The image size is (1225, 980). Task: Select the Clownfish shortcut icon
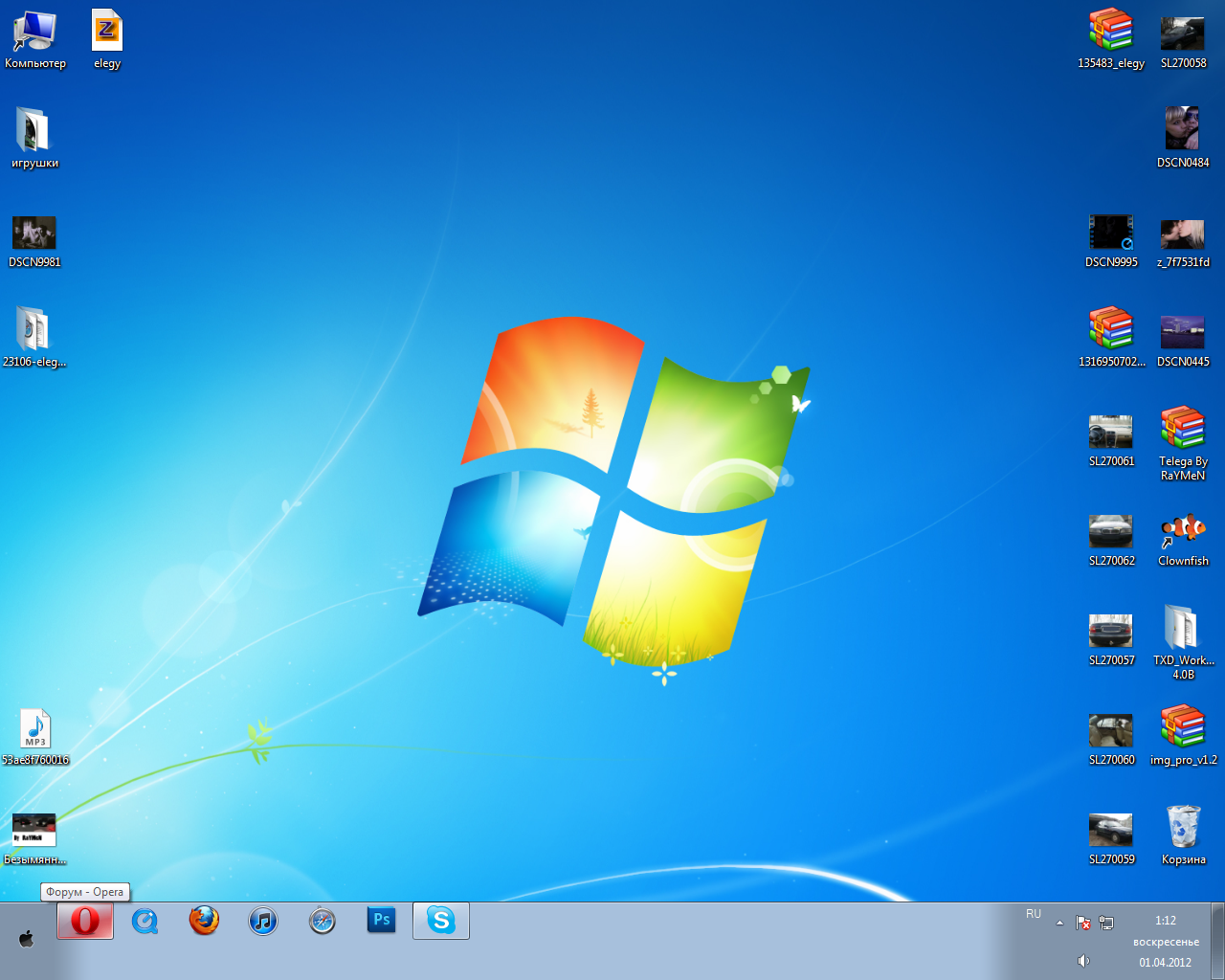click(1183, 540)
